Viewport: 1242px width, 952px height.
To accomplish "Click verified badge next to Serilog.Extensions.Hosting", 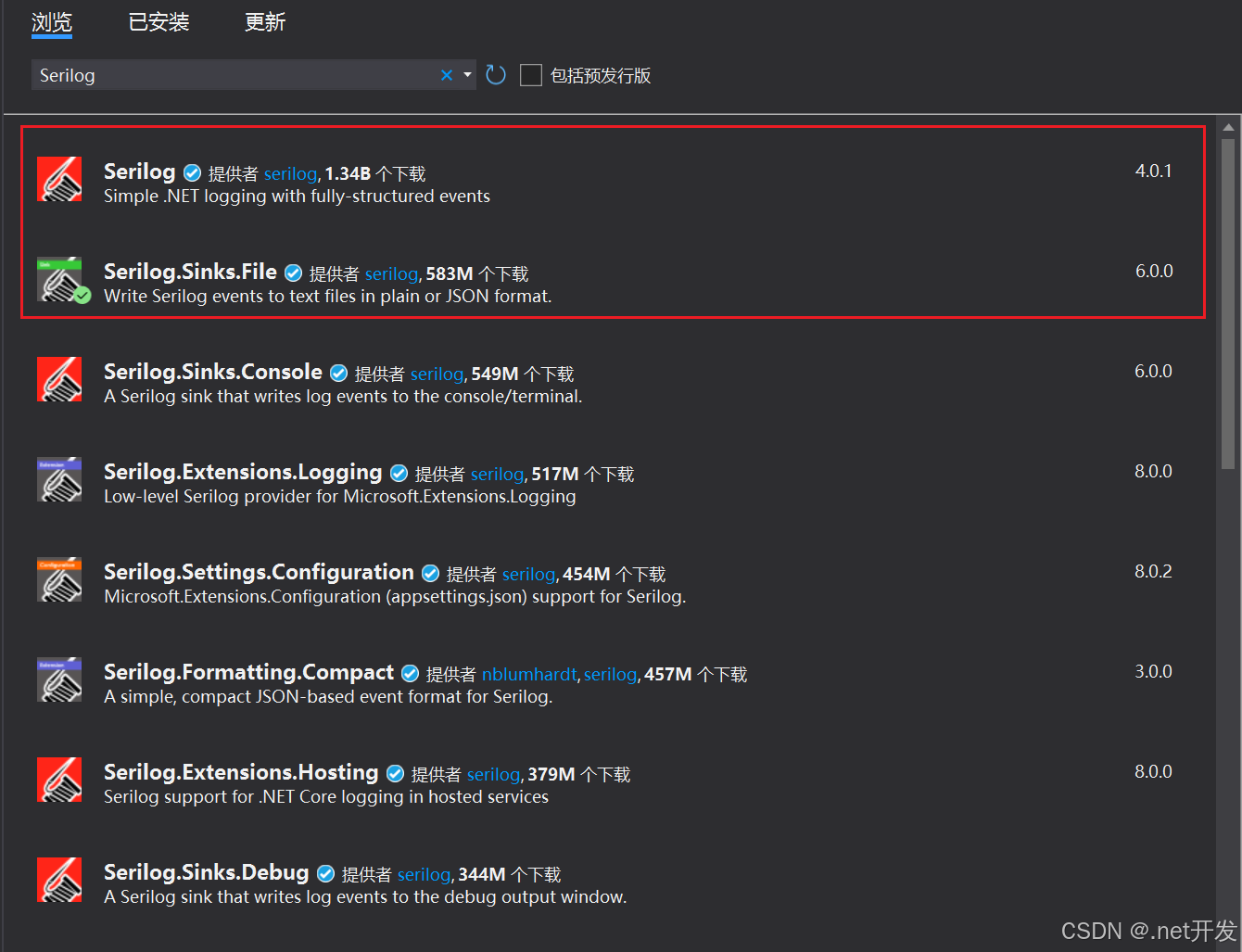I will pos(395,773).
